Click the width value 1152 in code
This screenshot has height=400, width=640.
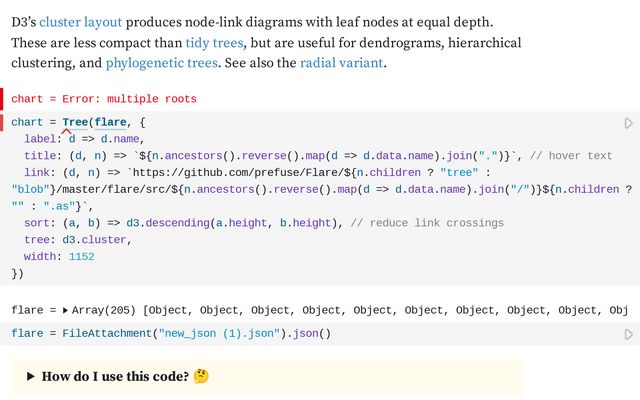click(82, 257)
